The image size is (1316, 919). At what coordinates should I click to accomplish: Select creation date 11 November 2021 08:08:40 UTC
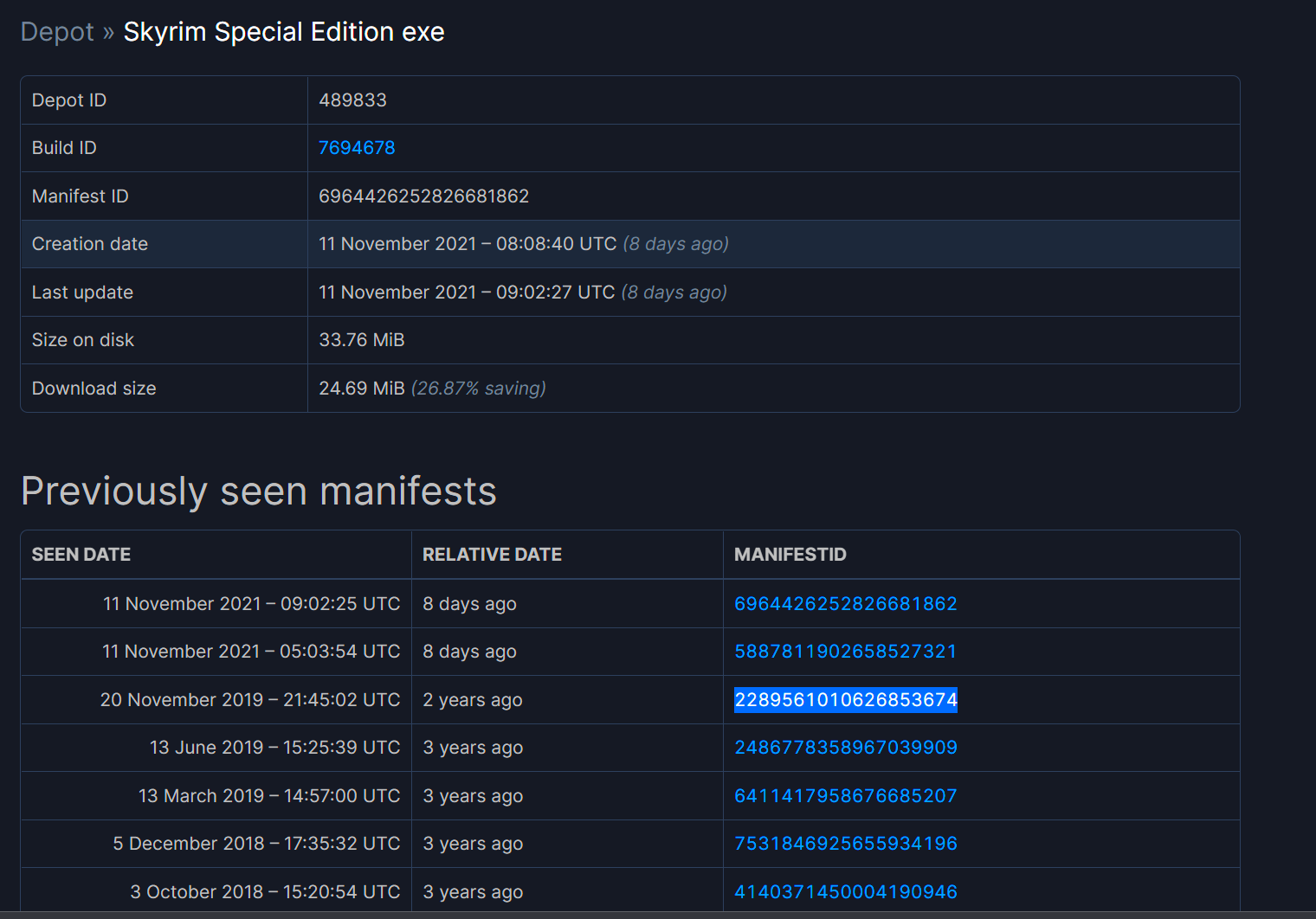pyautogui.click(x=468, y=244)
